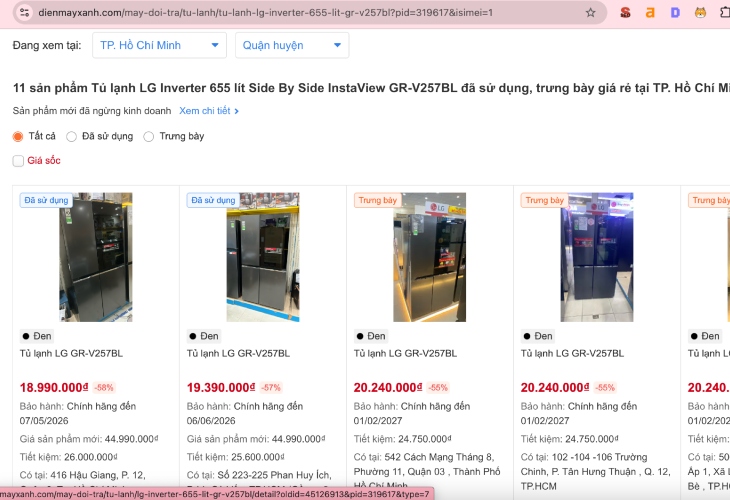Click the -57% discount badge
730x500 pixels.
pos(271,387)
